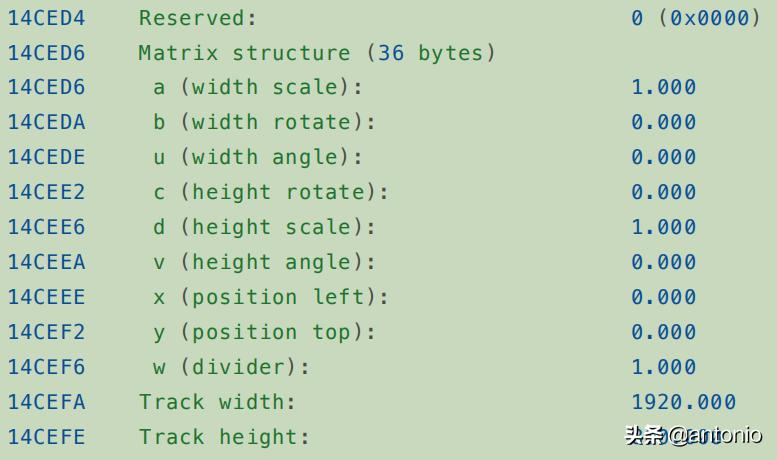
Task: Click the "a (width scale):" label
Action: pyautogui.click(x=258, y=88)
